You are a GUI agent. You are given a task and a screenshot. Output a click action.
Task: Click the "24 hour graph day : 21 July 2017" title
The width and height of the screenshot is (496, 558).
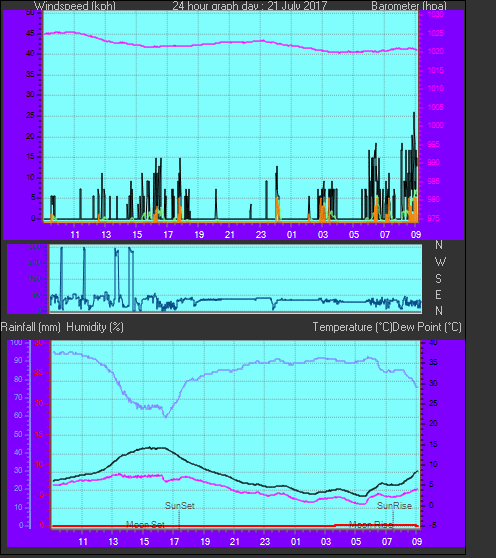[249, 6]
